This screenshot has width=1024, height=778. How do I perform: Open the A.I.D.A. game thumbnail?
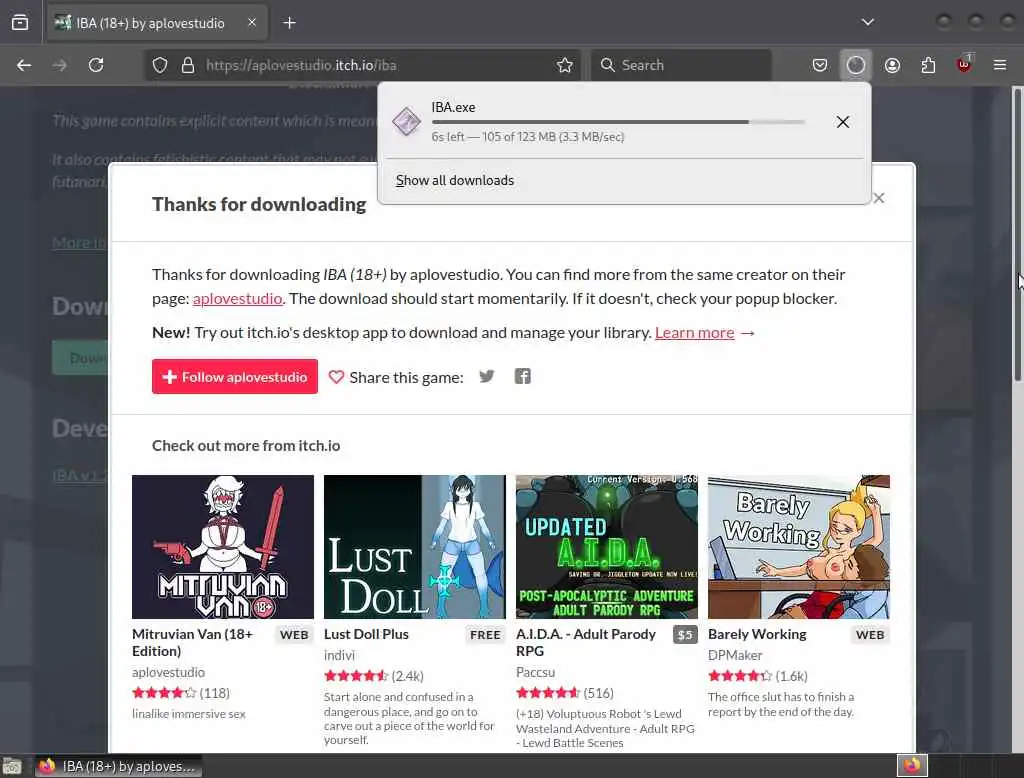[607, 547]
